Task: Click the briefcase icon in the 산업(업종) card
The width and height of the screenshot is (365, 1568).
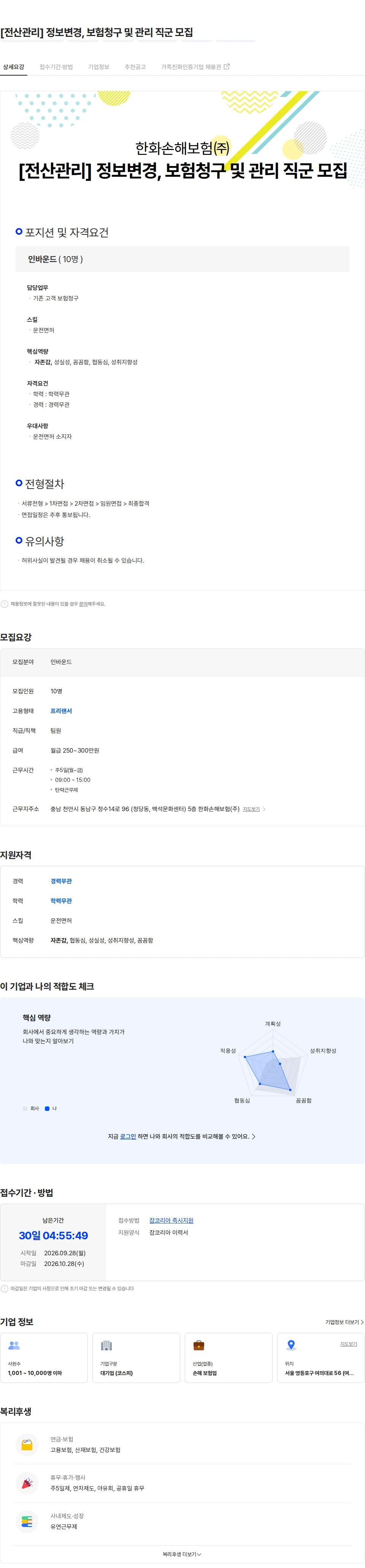Action: 198,1345
